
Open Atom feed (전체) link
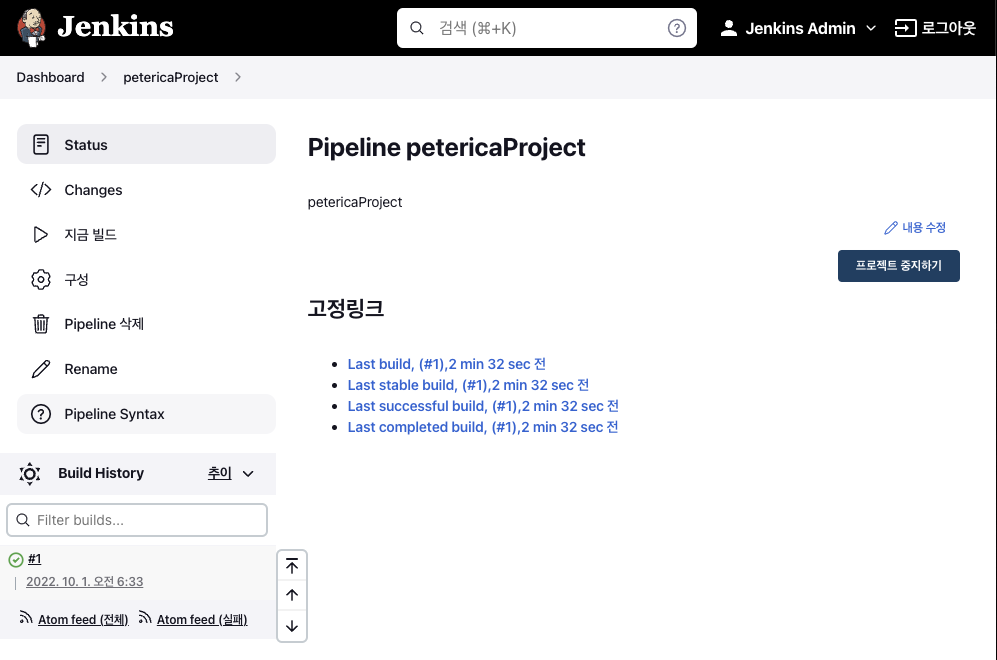click(x=83, y=619)
